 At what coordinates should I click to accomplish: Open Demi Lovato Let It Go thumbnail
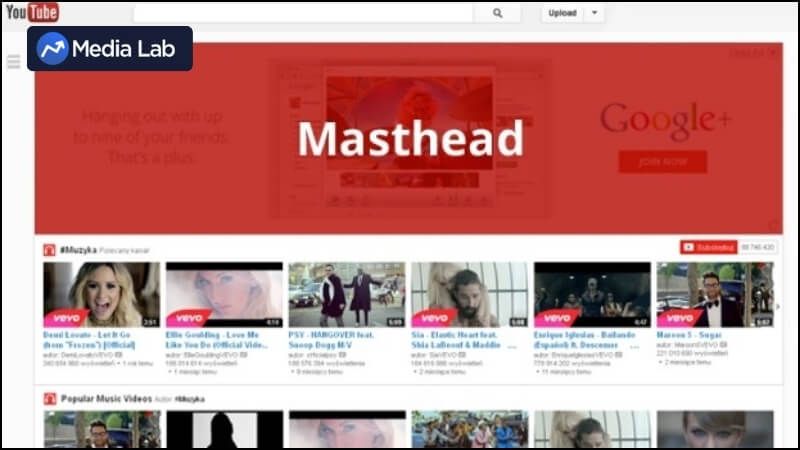pyautogui.click(x=102, y=295)
